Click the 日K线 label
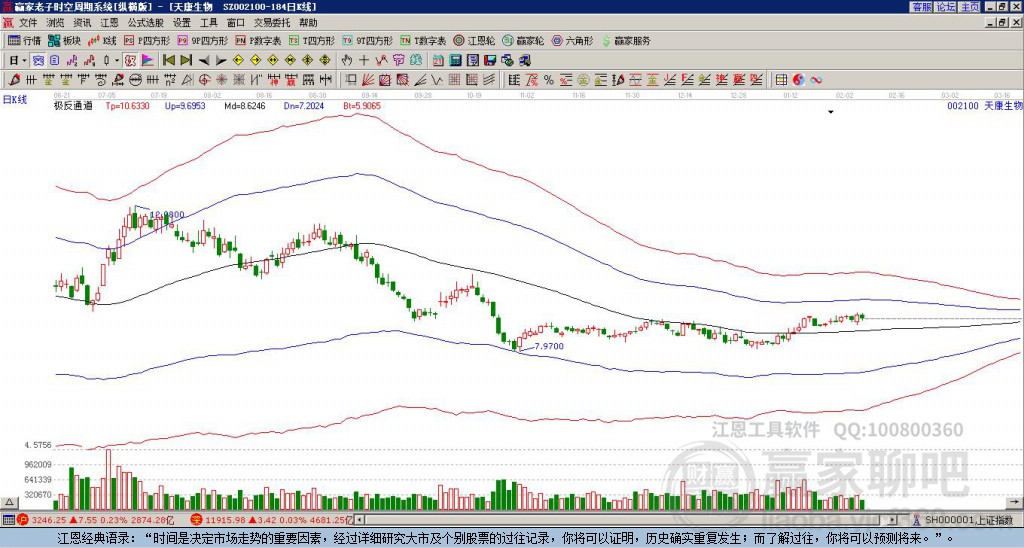Viewport: 1024px width, 548px height. tap(15, 100)
